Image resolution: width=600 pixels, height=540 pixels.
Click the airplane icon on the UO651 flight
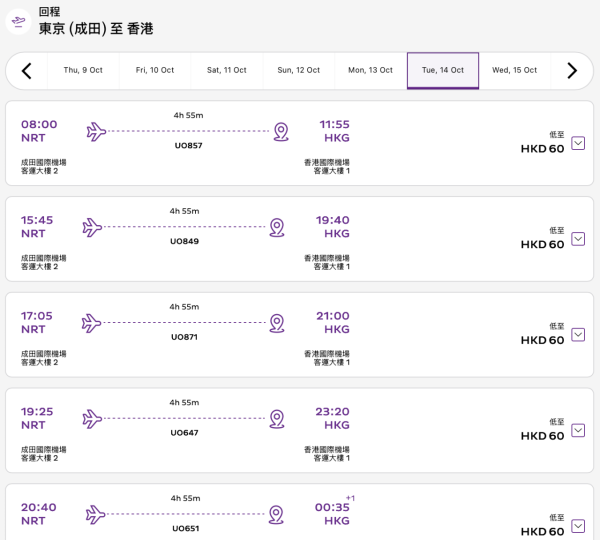[x=95, y=514]
